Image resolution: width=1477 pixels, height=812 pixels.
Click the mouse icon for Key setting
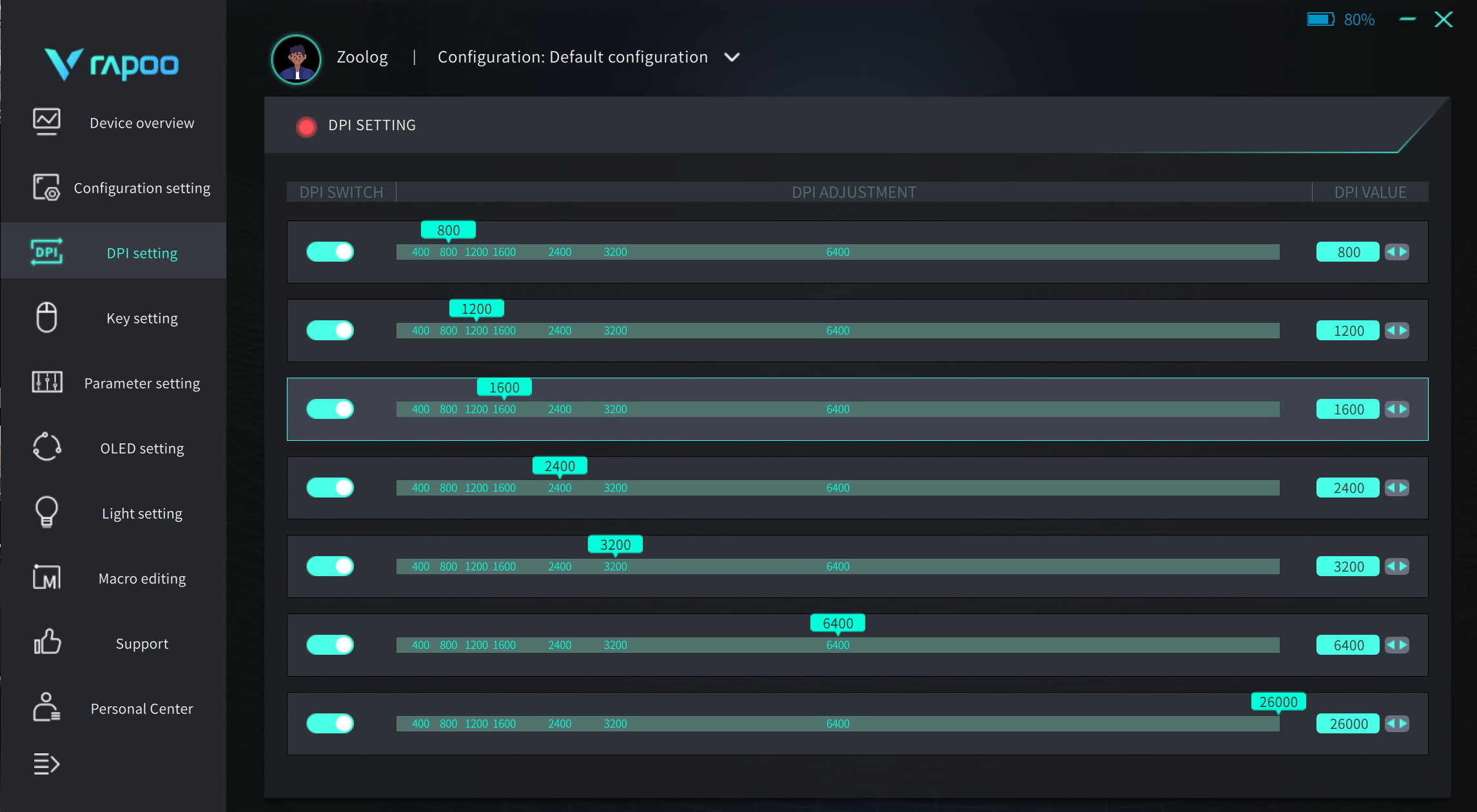46,317
